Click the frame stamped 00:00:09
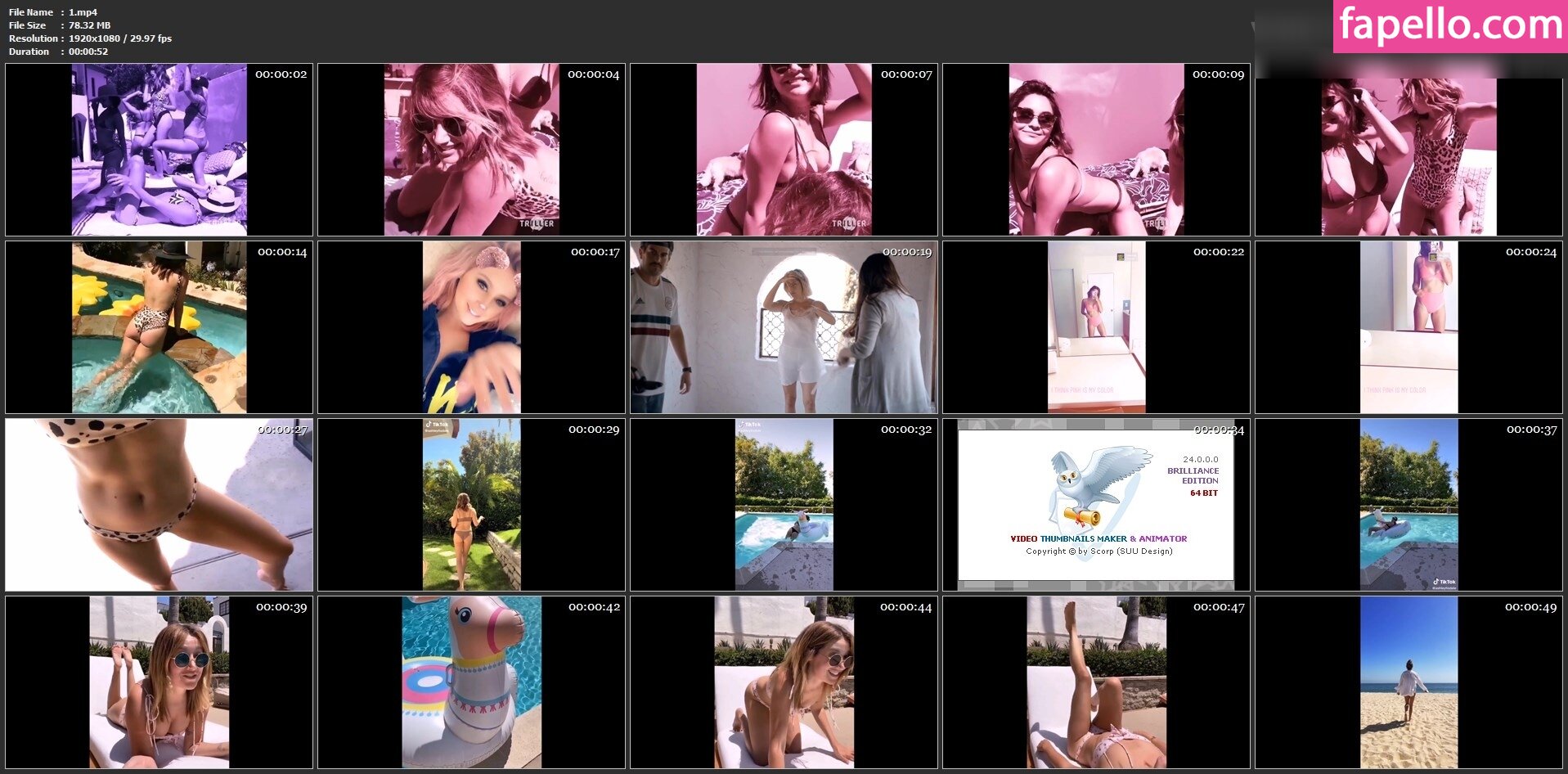The height and width of the screenshot is (774, 1568). (x=1096, y=150)
